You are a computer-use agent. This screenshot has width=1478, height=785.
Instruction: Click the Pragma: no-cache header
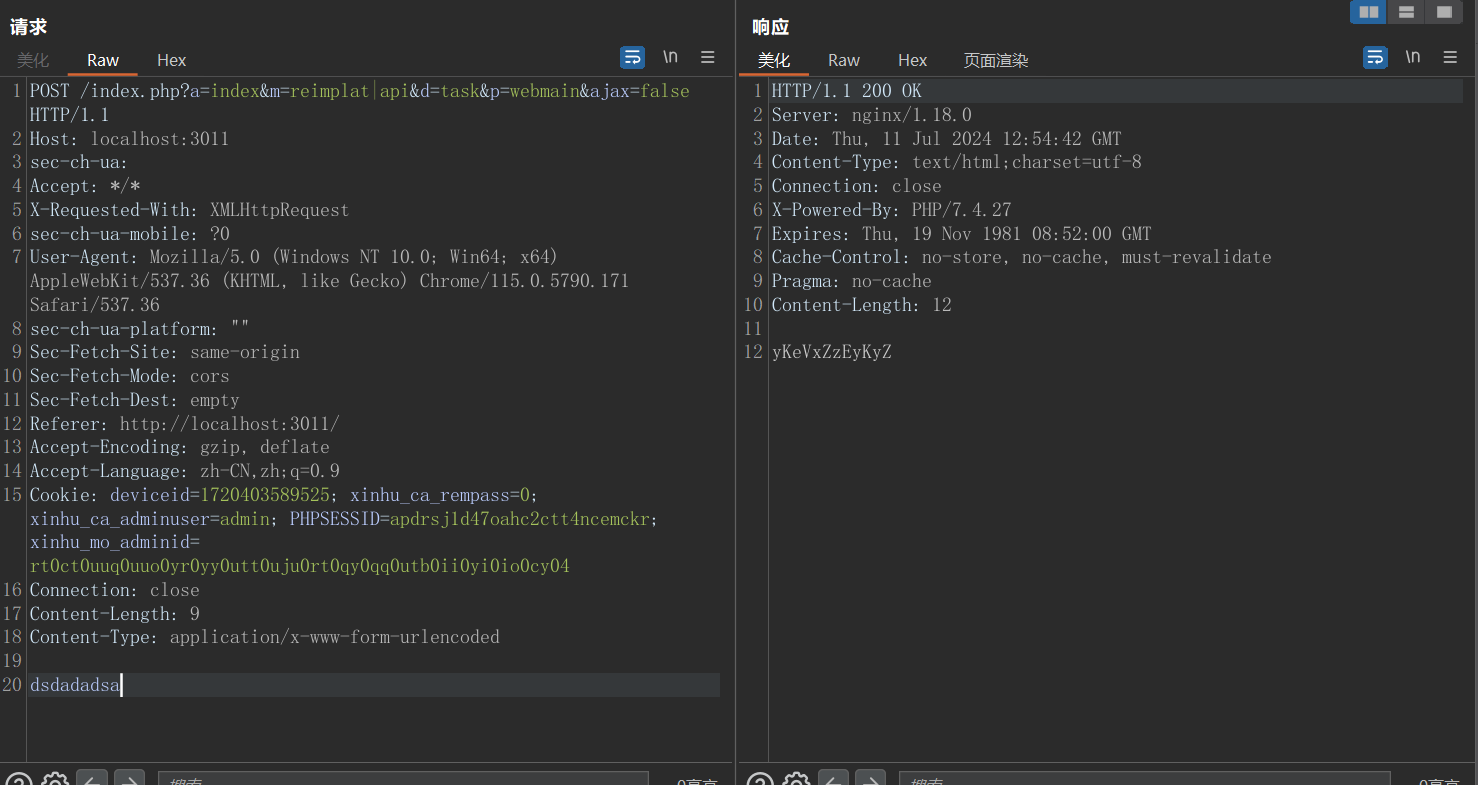pyautogui.click(x=852, y=281)
